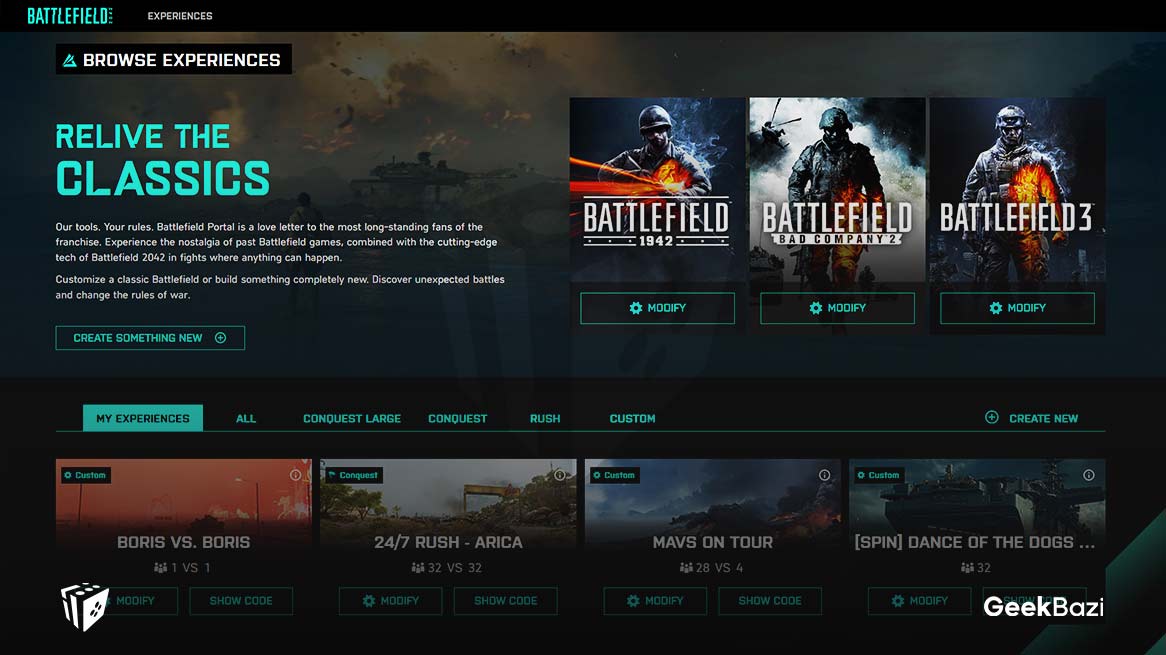The height and width of the screenshot is (655, 1166).
Task: Select the Battlefield 3 cover art
Action: (1017, 190)
